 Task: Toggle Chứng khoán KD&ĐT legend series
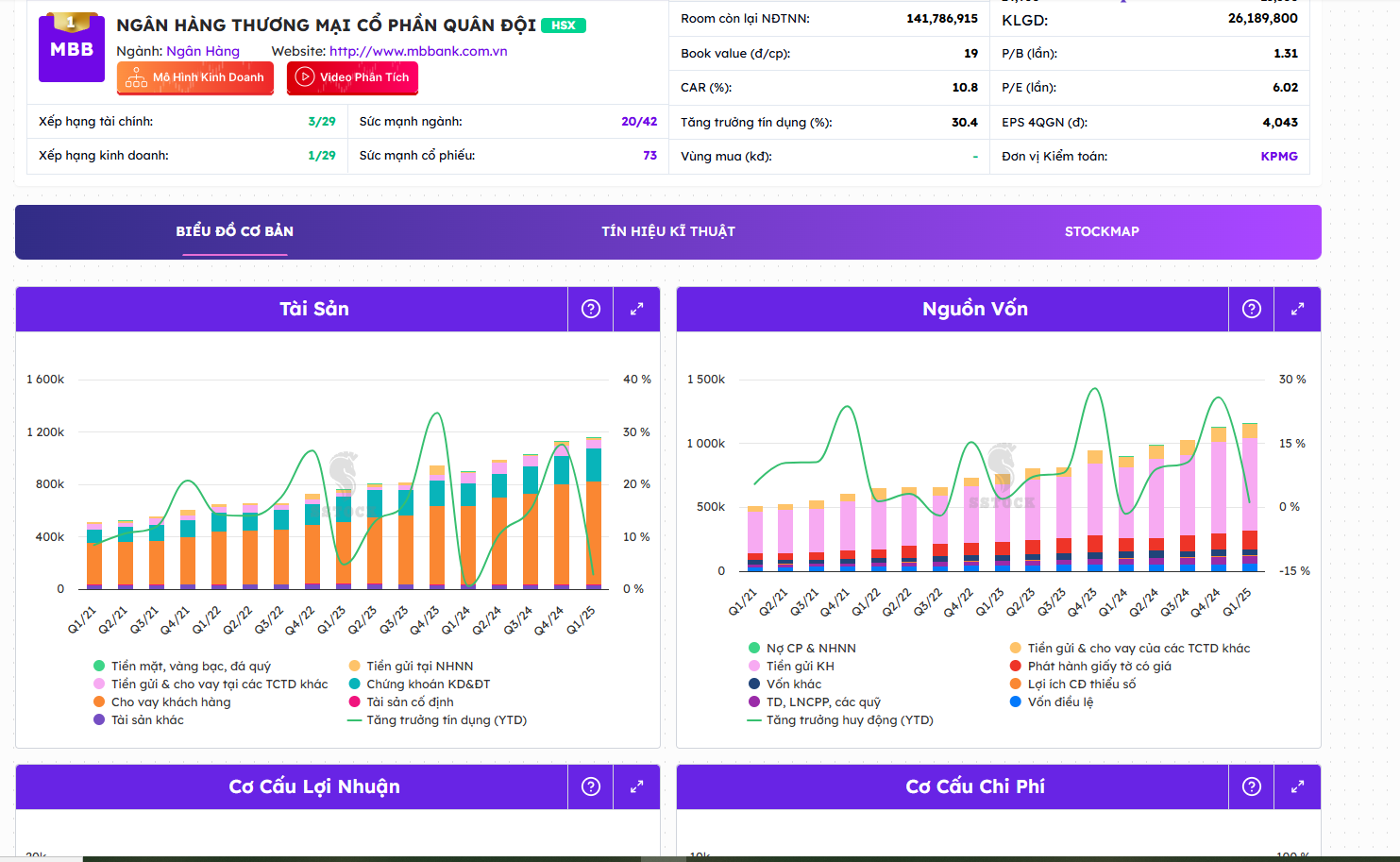[x=428, y=684]
